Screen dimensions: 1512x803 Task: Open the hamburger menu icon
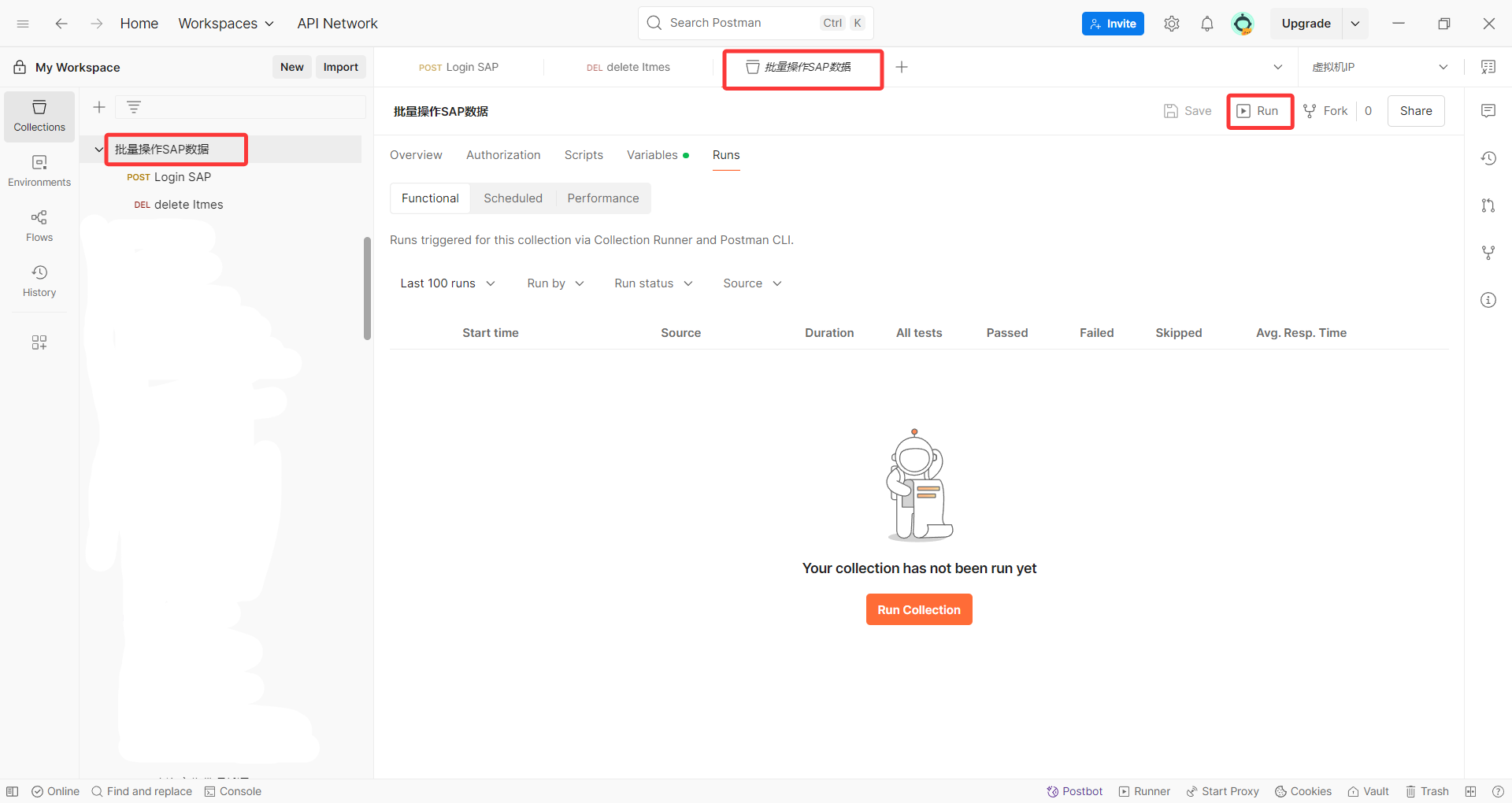click(x=23, y=24)
